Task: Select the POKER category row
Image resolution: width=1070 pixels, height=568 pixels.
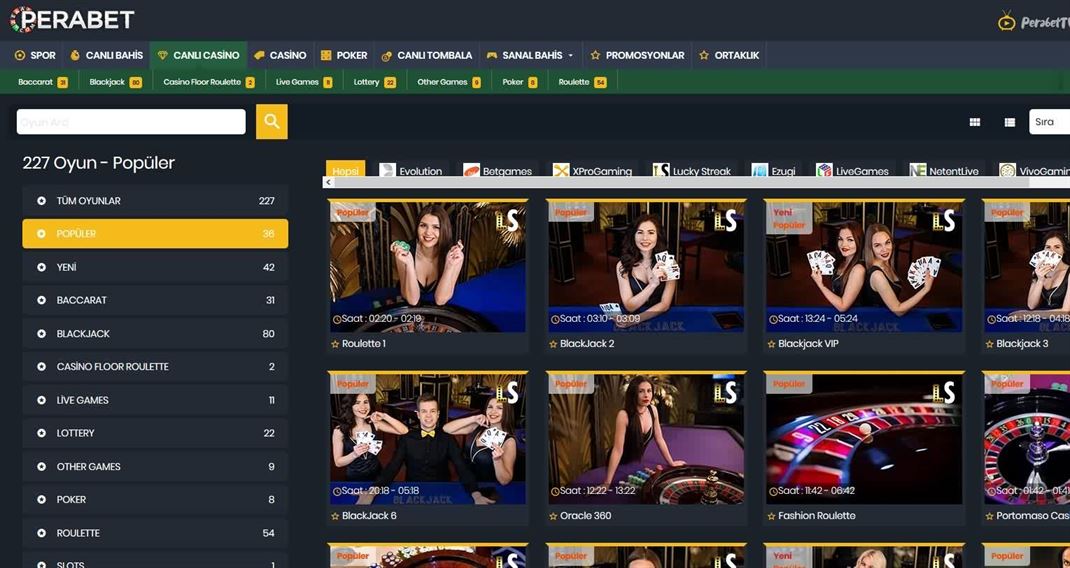Action: (155, 500)
